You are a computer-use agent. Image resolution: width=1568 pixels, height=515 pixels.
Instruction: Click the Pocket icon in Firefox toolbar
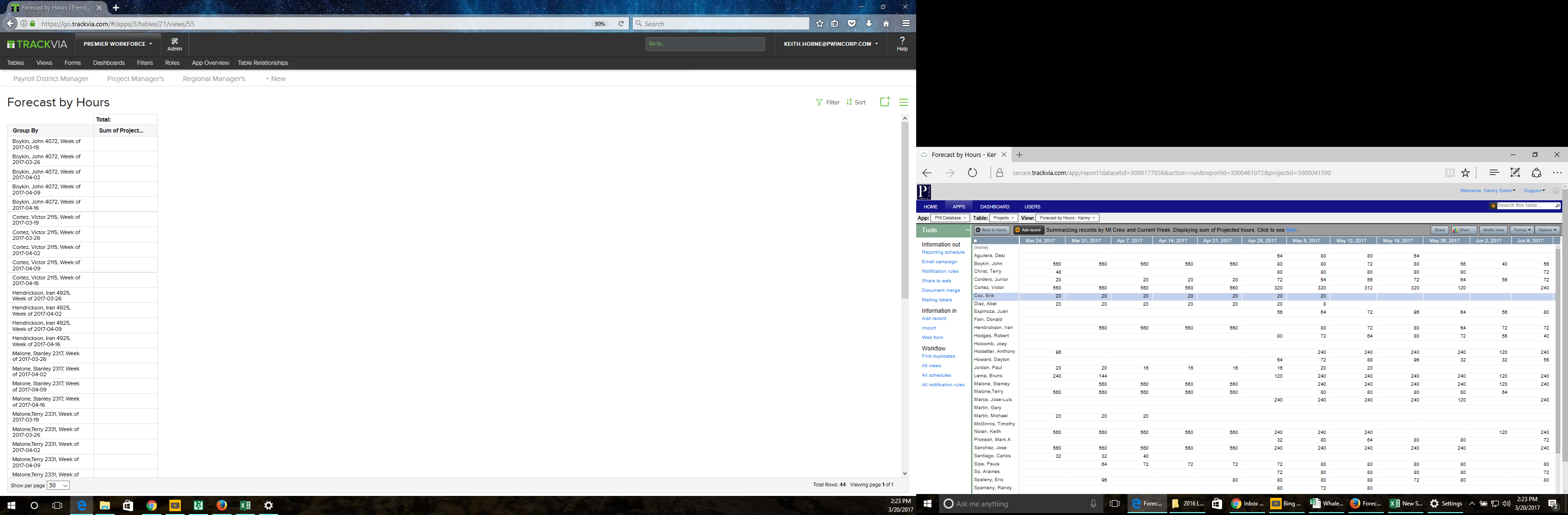[852, 24]
